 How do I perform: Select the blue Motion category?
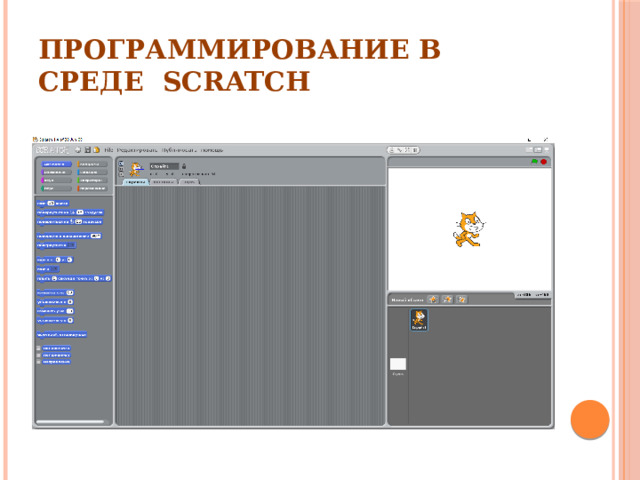(x=56, y=164)
